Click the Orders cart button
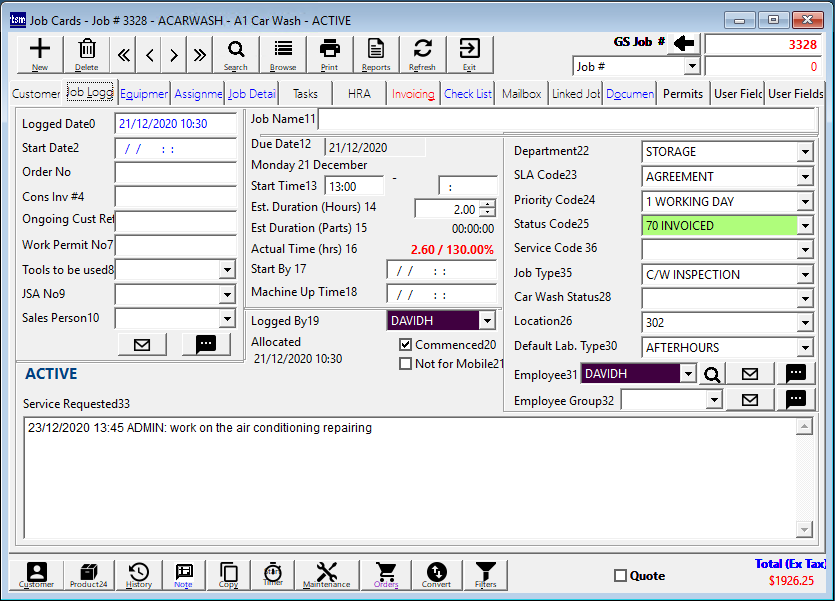835x601 pixels. point(385,574)
